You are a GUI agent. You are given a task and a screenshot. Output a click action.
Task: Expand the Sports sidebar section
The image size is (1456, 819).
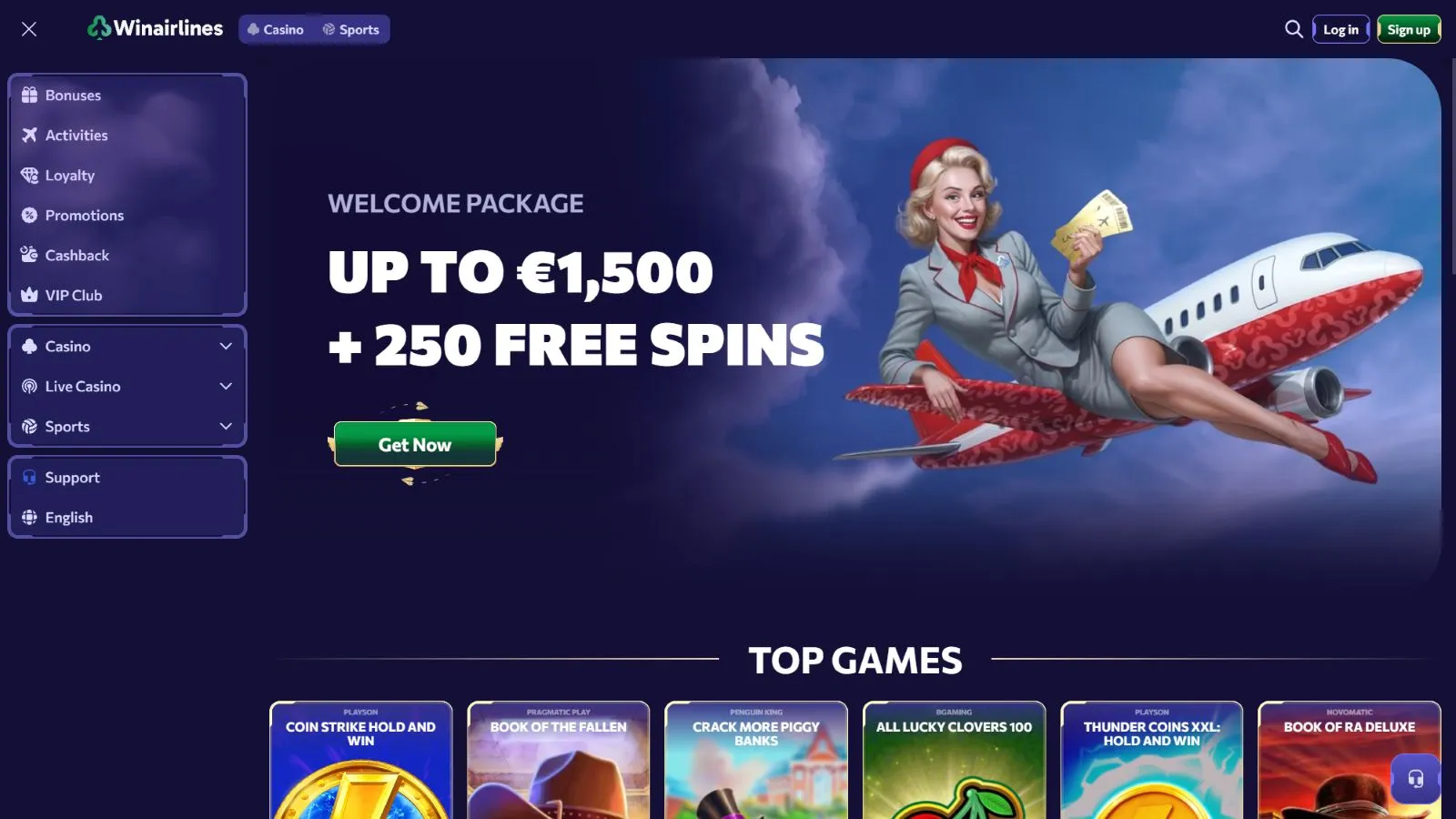pyautogui.click(x=127, y=426)
